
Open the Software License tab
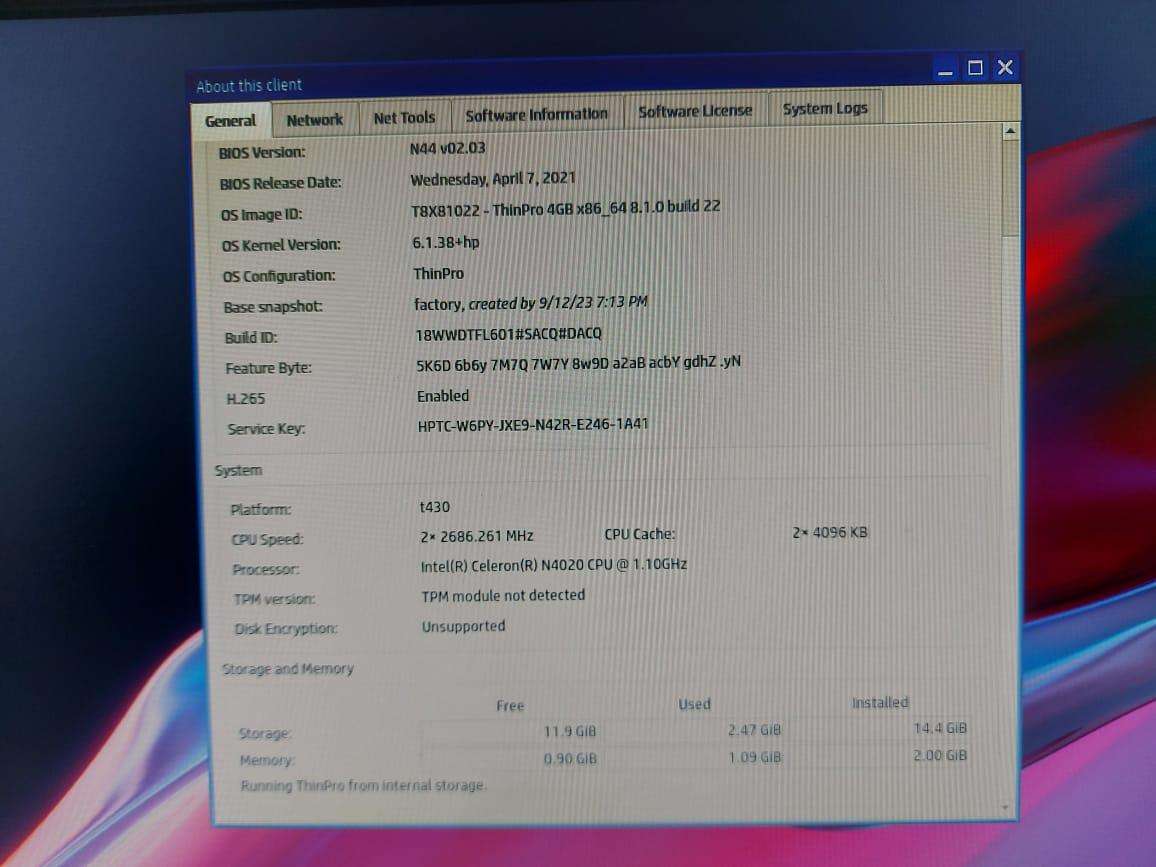coord(695,111)
